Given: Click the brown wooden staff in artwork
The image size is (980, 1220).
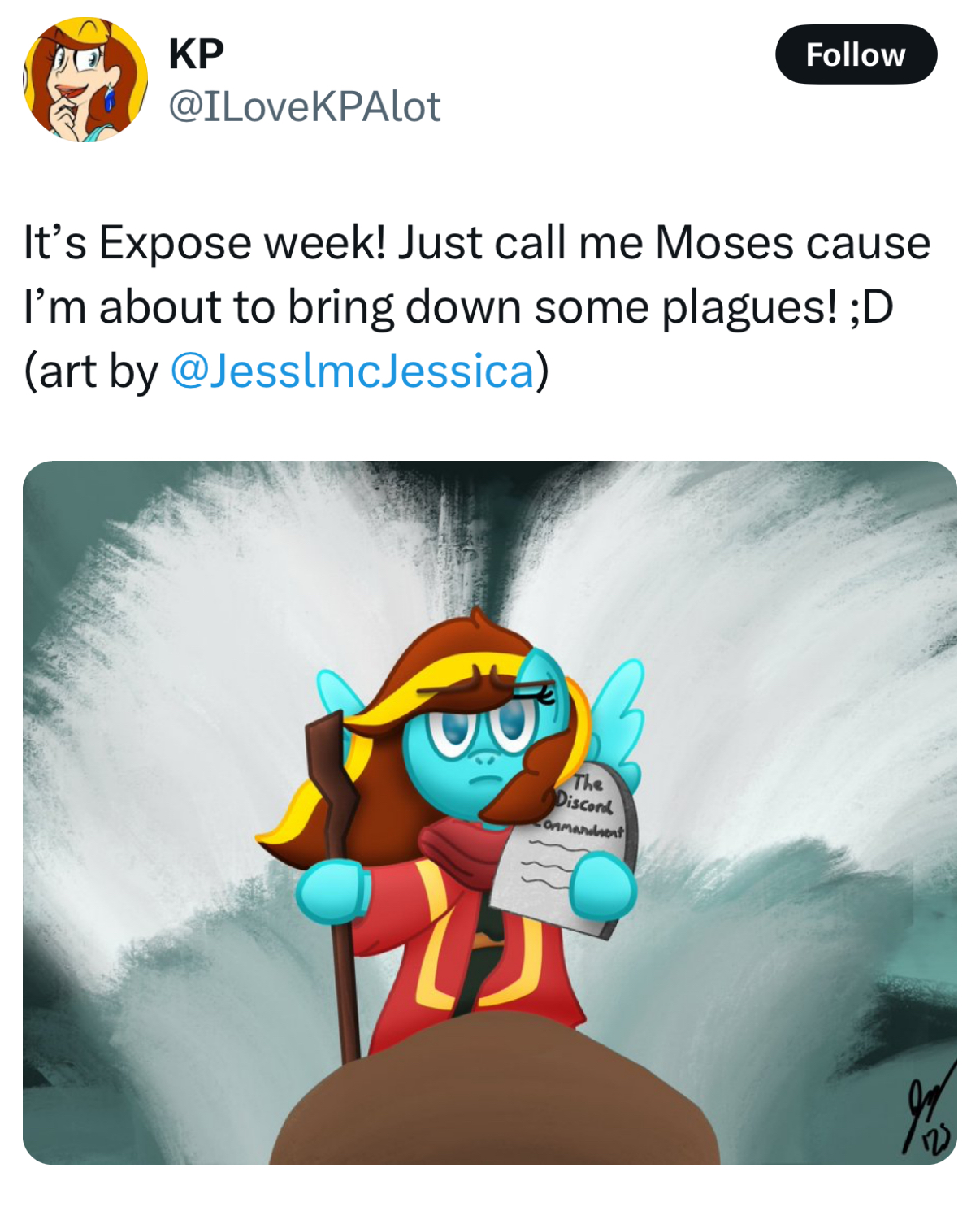Looking at the screenshot, I should [x=335, y=882].
